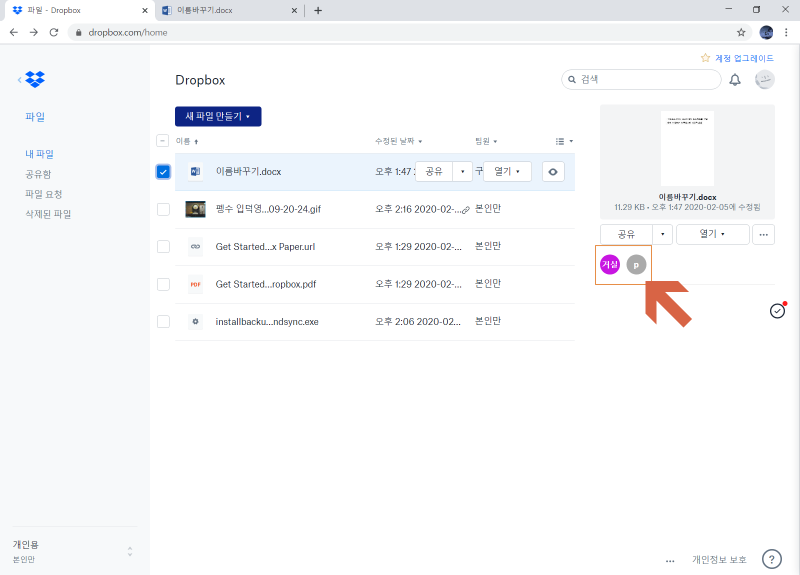Change the list view layout dropdown
The height and width of the screenshot is (575, 800).
tap(564, 141)
